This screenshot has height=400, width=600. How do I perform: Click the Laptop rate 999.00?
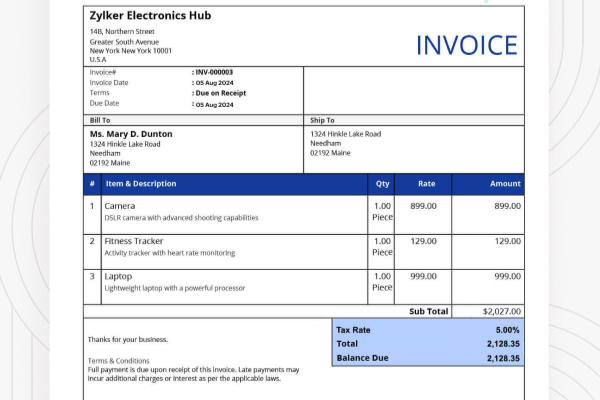coord(423,276)
